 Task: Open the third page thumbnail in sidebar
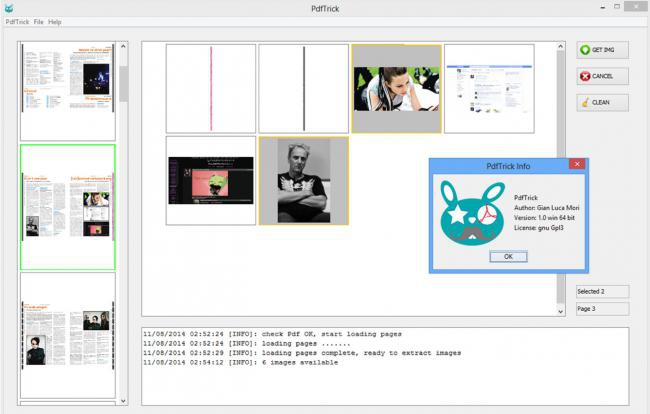click(68, 335)
